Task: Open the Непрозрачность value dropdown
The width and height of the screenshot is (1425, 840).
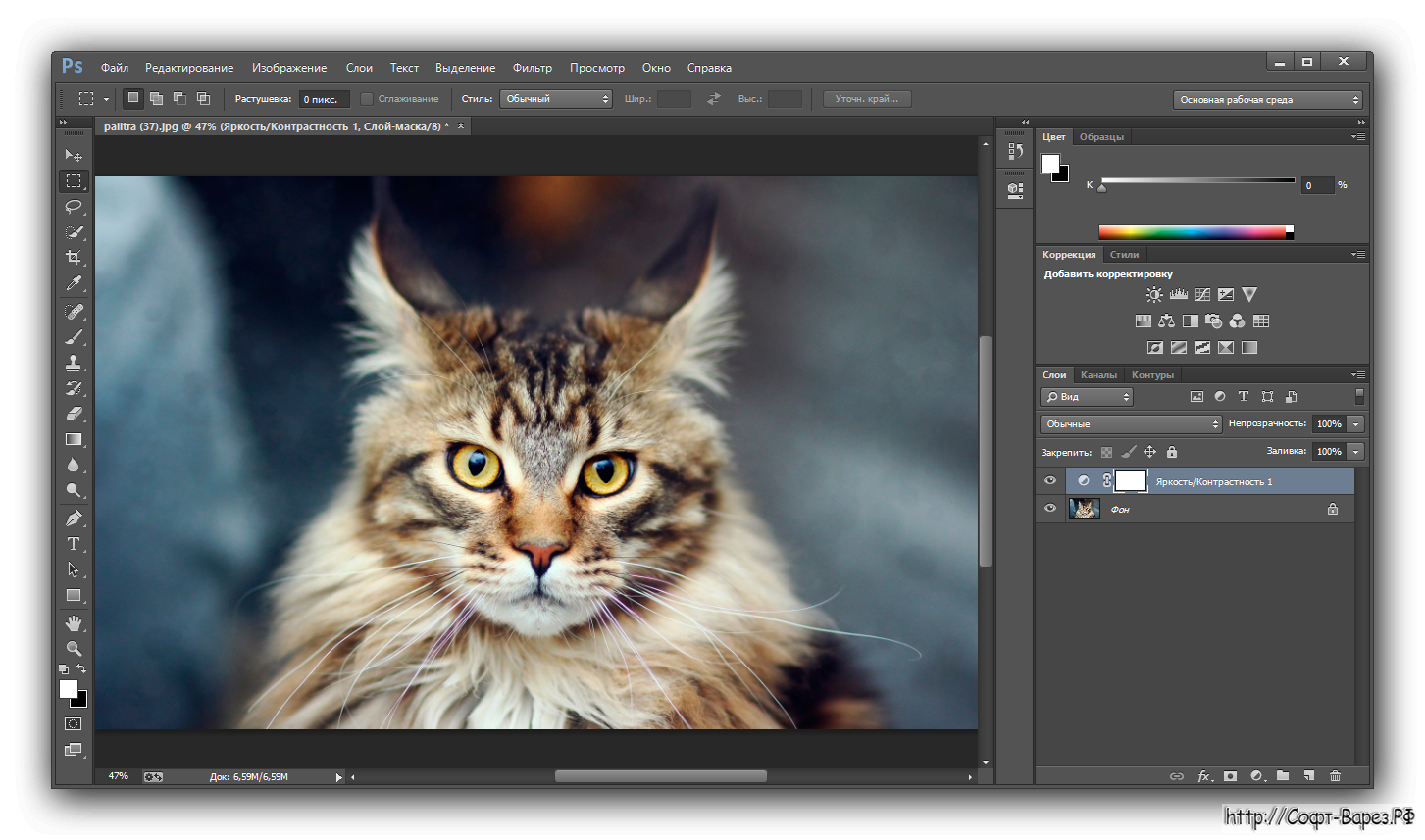Action: [x=1355, y=423]
